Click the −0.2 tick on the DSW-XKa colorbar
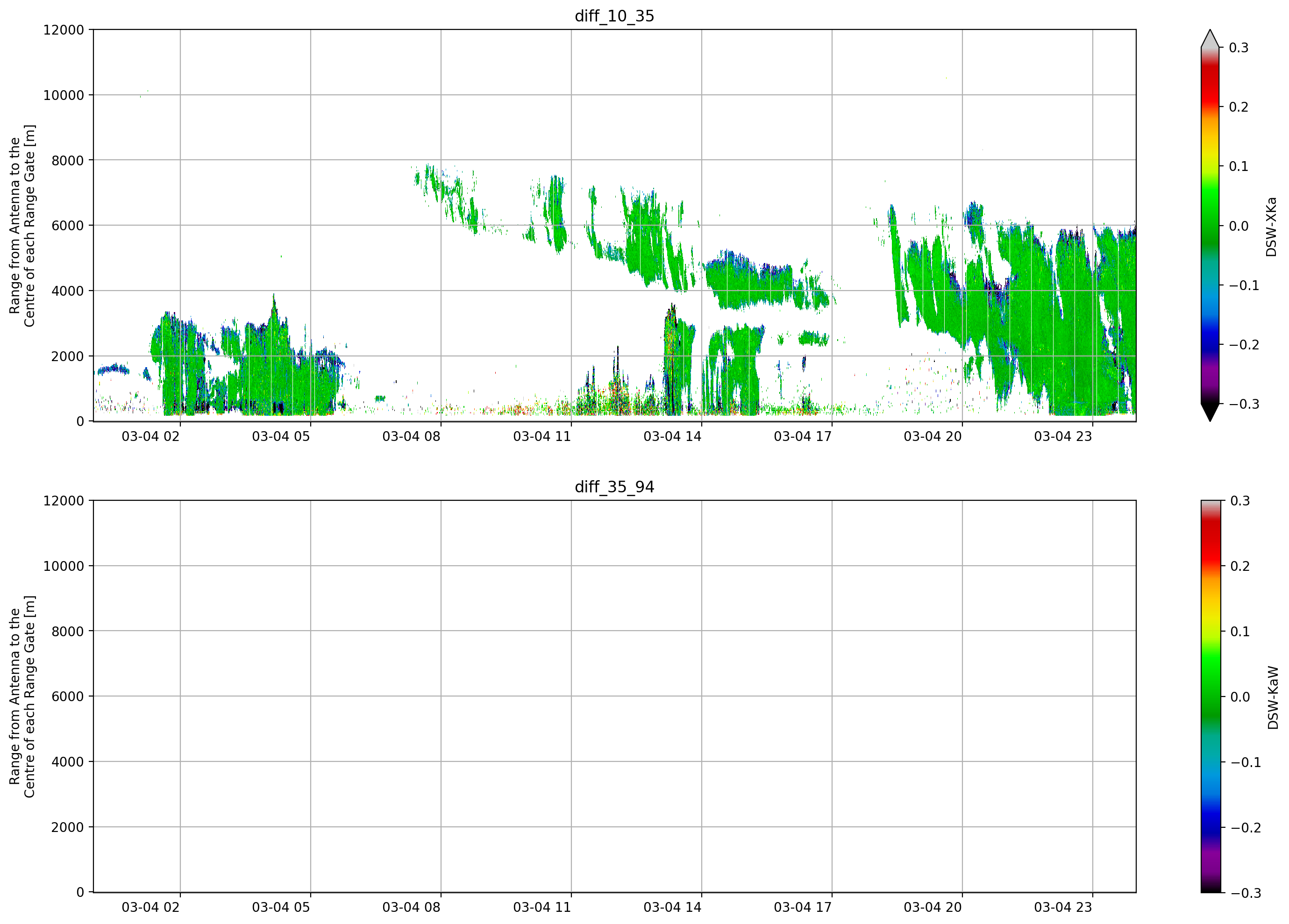1289x924 pixels. point(1244,345)
